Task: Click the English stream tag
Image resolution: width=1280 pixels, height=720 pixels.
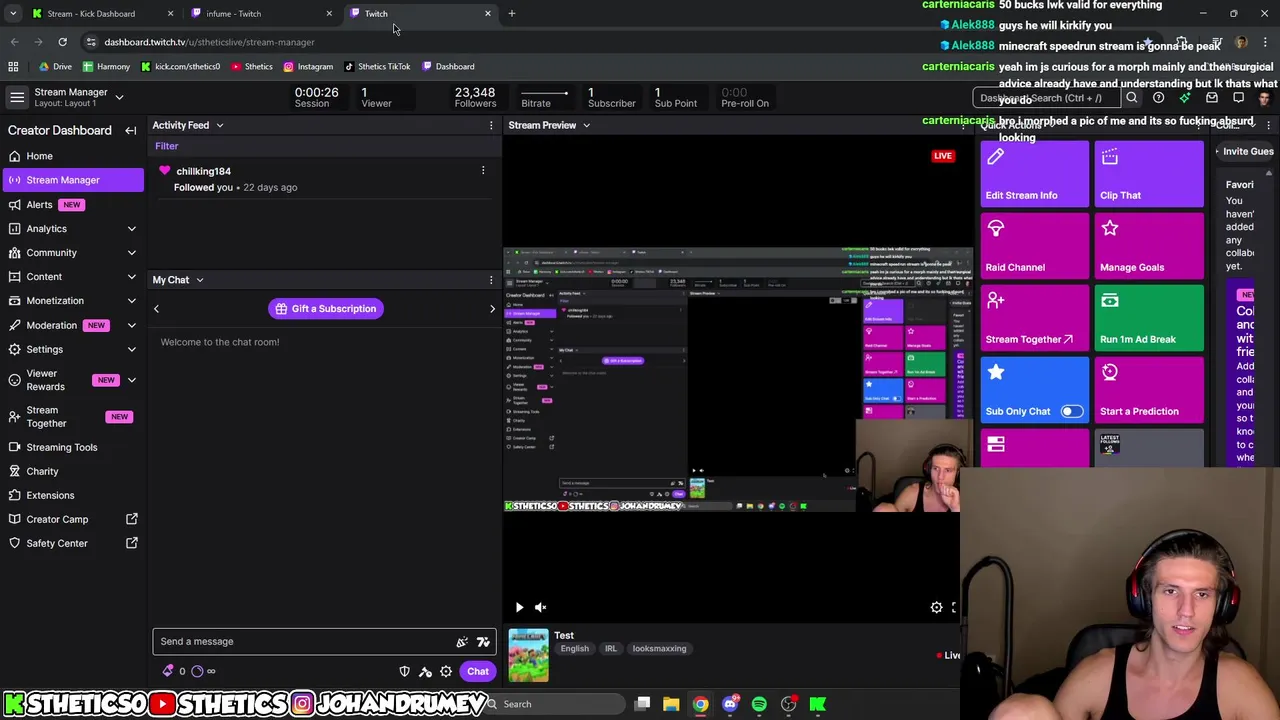Action: coord(574,649)
